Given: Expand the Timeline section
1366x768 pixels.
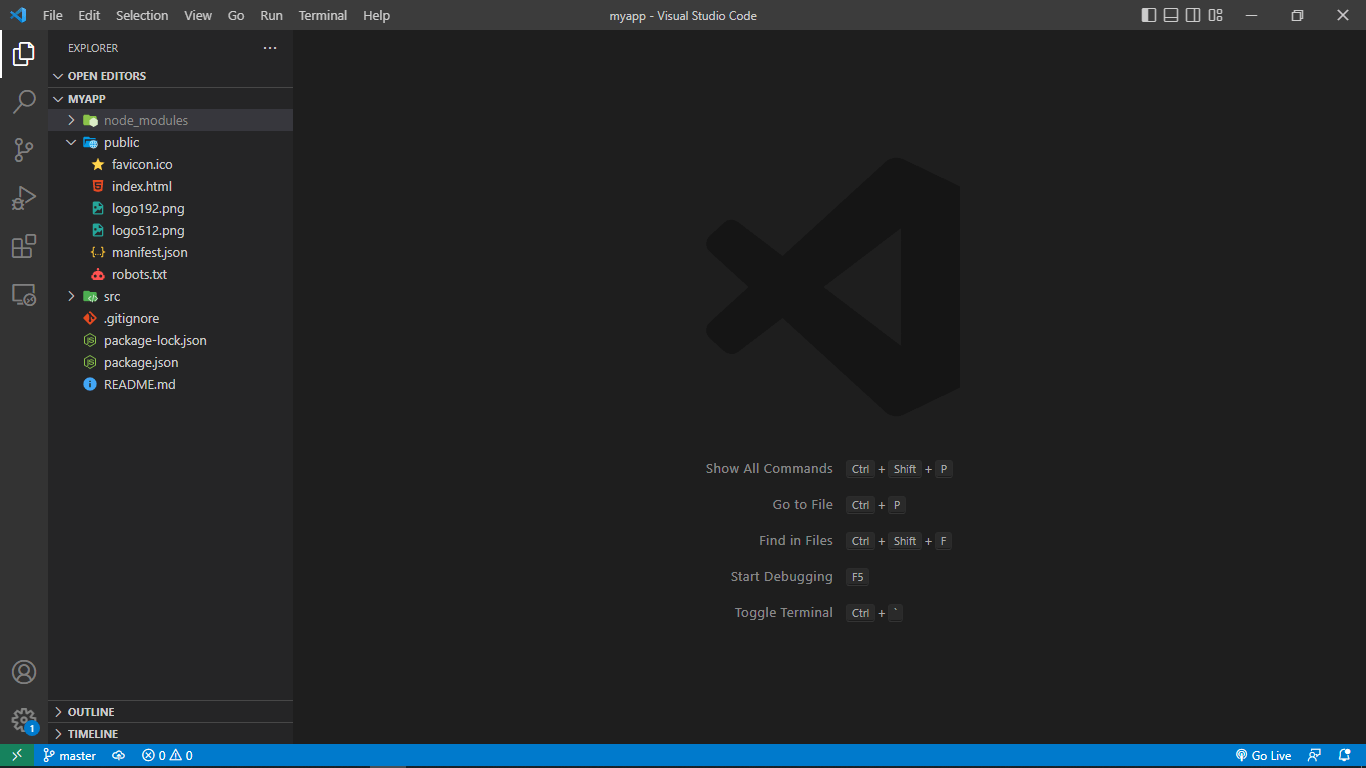Looking at the screenshot, I should 170,734.
